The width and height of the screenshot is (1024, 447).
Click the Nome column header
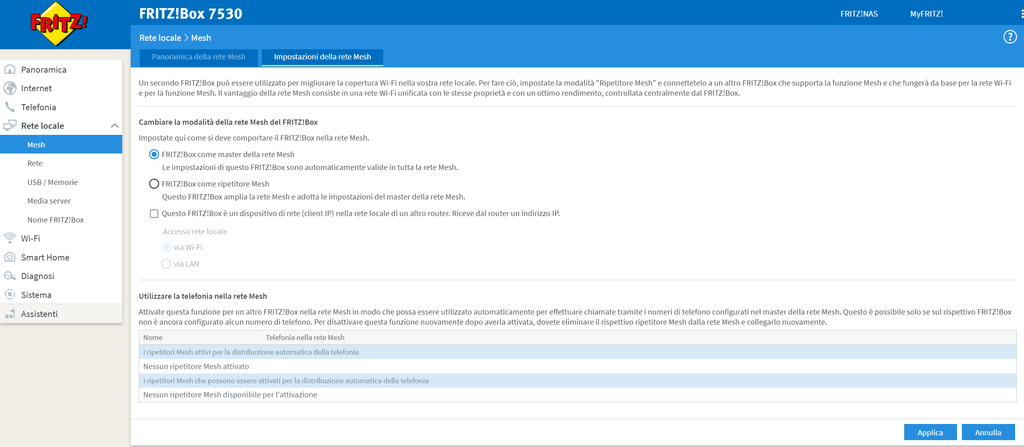(x=153, y=338)
